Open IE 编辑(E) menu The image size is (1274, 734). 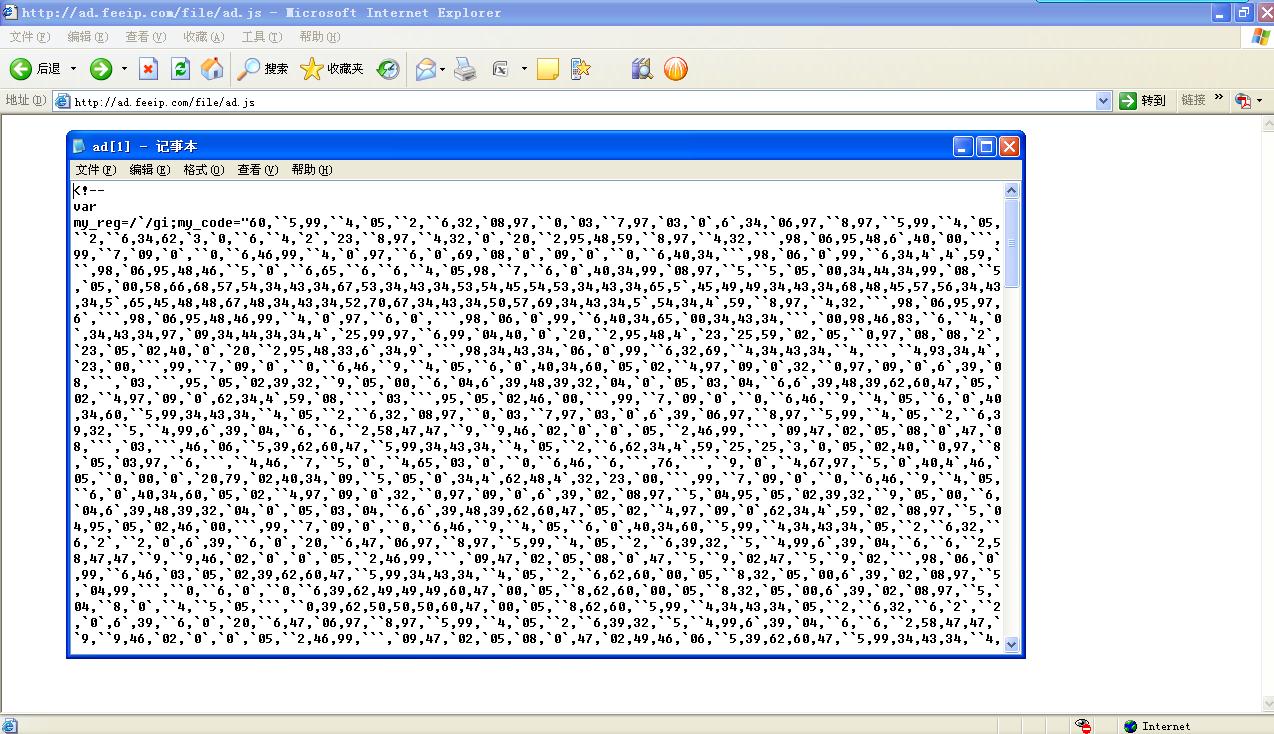88,37
